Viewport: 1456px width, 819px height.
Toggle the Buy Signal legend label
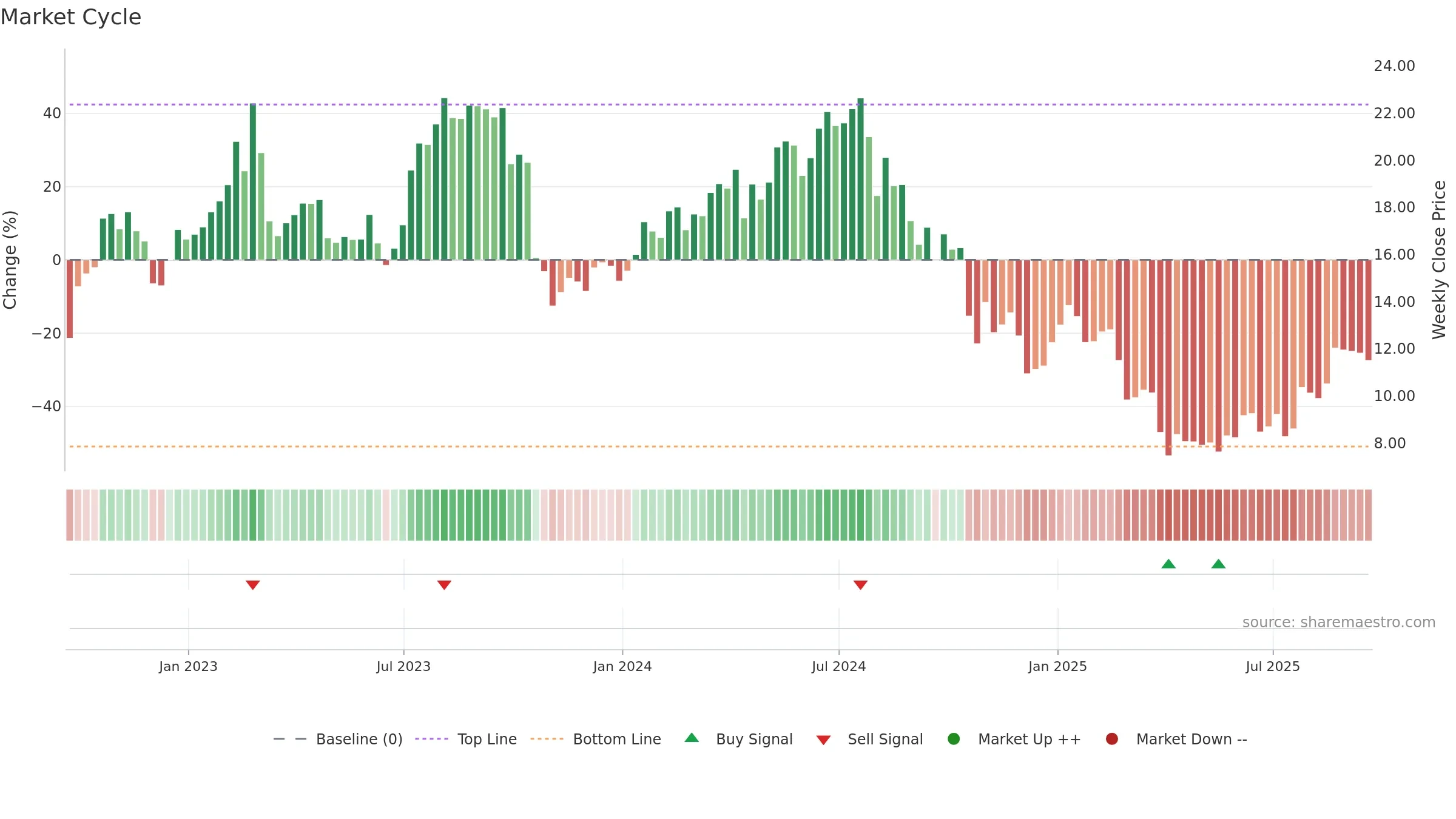[754, 739]
